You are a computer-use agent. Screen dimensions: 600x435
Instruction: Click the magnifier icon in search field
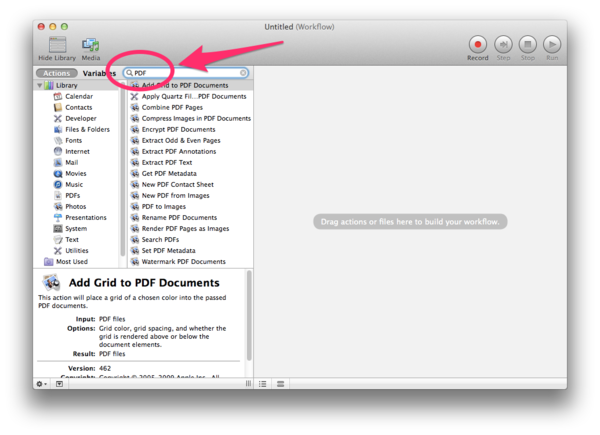click(x=130, y=73)
